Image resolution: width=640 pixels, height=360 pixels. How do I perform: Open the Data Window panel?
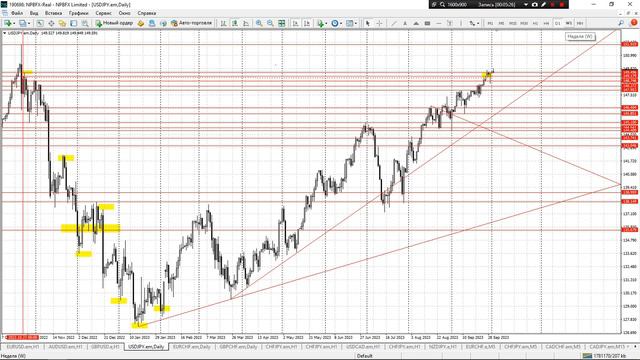click(x=51, y=23)
